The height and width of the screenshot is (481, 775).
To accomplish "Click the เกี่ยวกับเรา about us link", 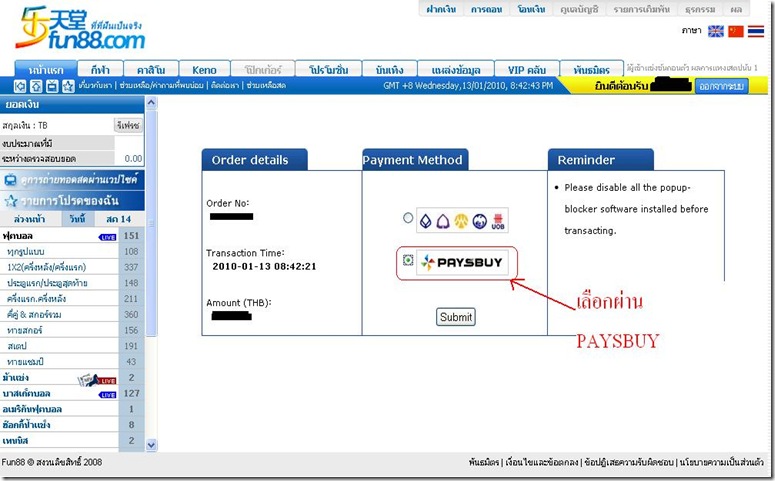I will [95, 86].
